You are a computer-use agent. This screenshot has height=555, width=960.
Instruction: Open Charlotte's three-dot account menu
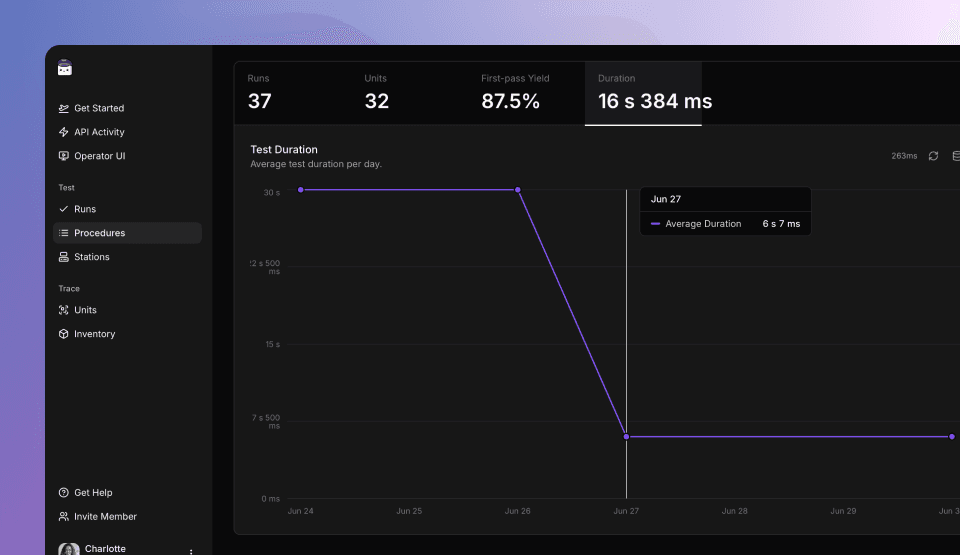click(191, 550)
